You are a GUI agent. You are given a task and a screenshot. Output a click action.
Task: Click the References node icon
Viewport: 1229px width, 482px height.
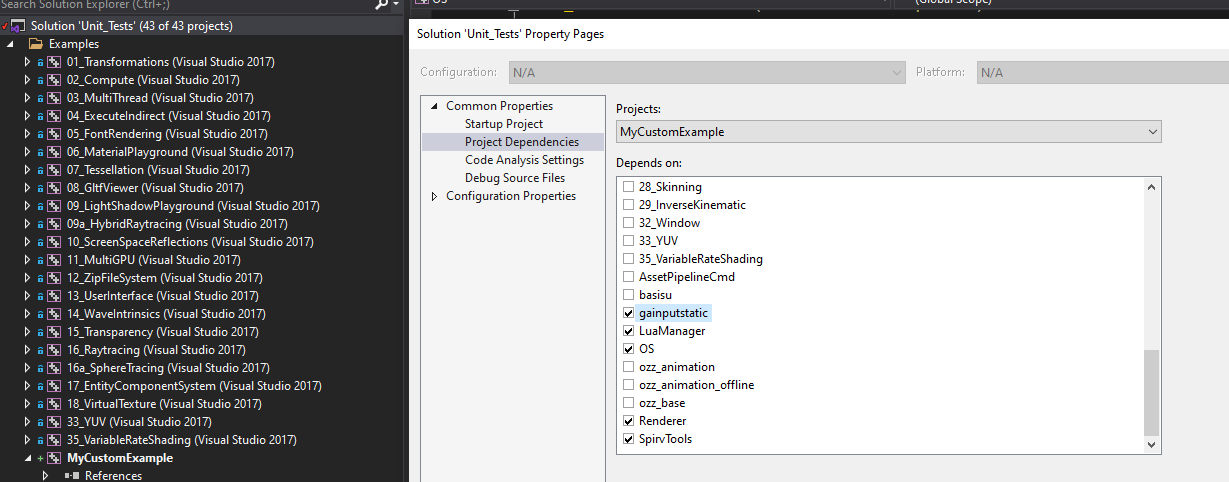pos(72,476)
